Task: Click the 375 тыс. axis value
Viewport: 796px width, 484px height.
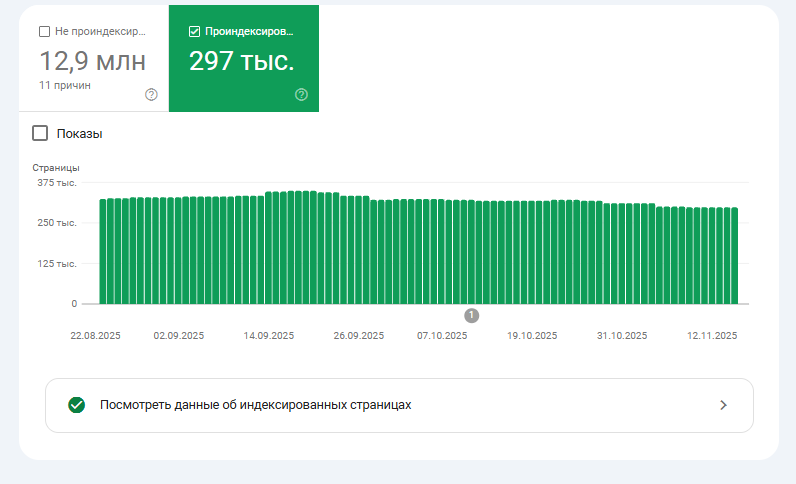Action: (x=57, y=183)
